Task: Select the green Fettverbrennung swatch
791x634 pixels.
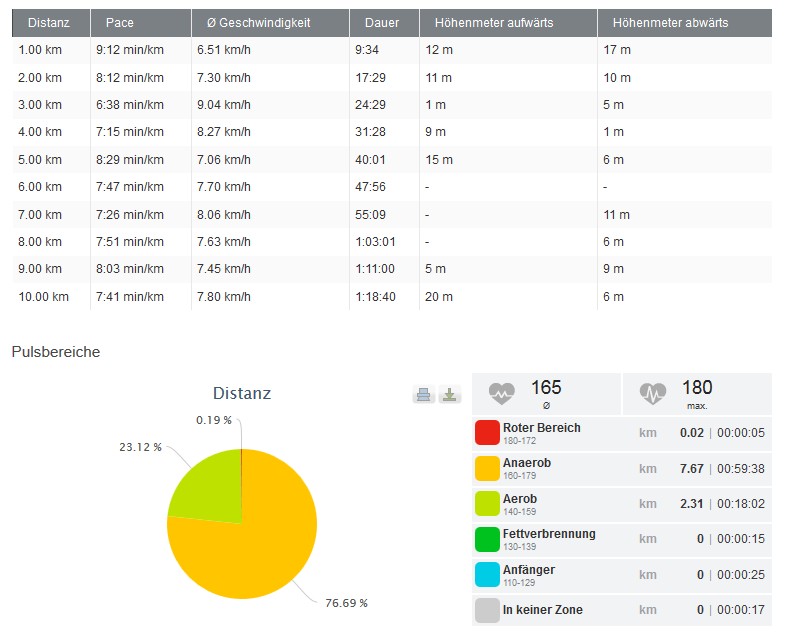Action: [487, 540]
